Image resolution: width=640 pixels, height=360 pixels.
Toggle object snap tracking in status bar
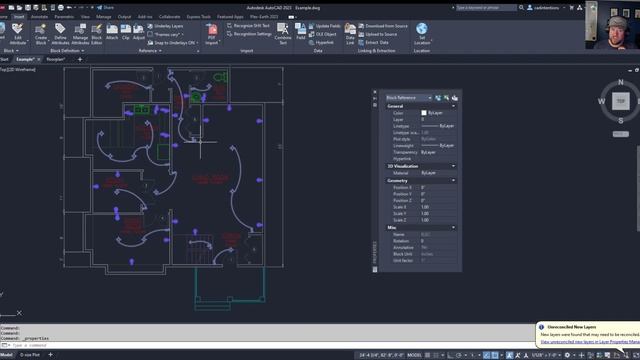click(x=486, y=355)
